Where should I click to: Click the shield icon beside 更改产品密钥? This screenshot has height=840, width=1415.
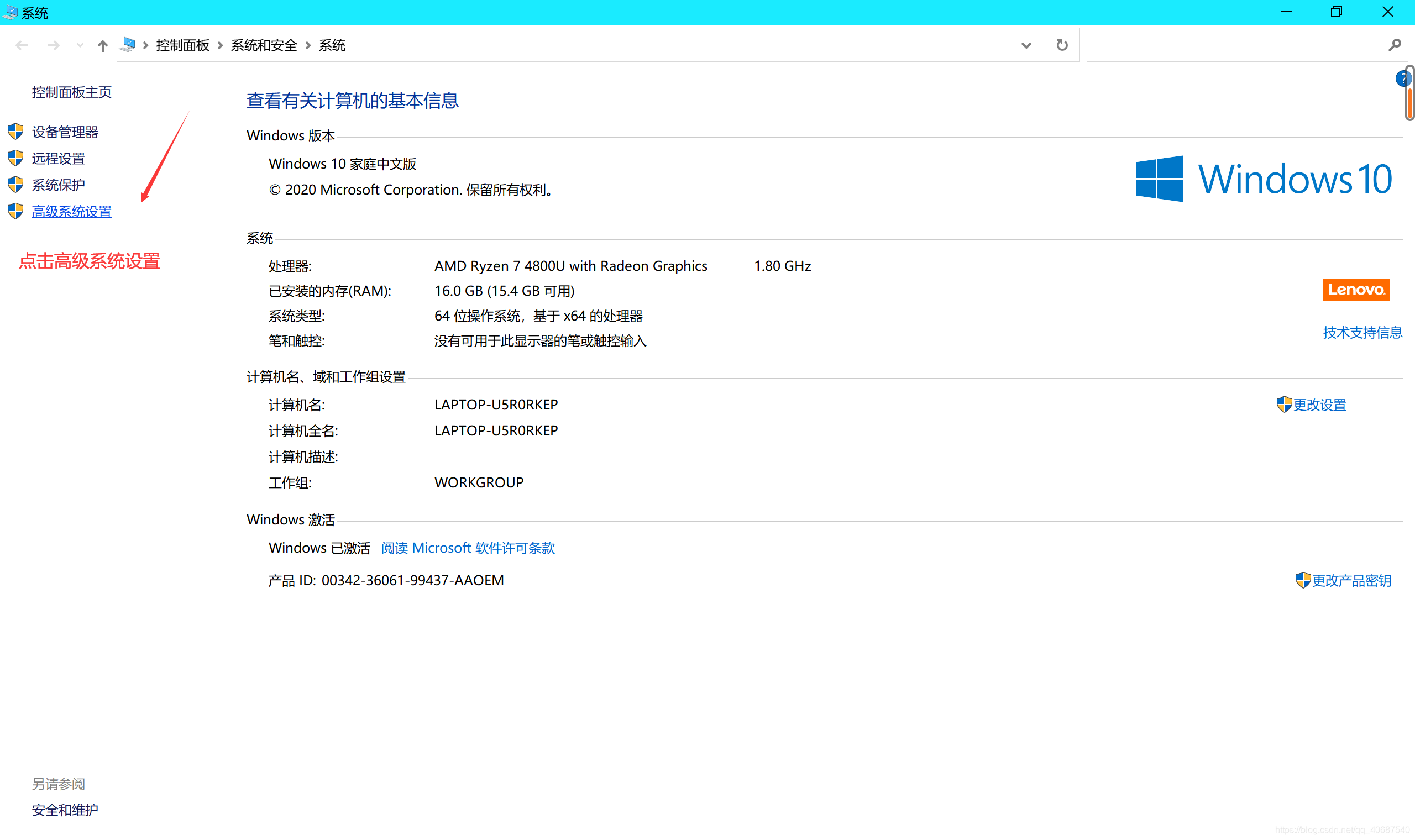(x=1302, y=580)
